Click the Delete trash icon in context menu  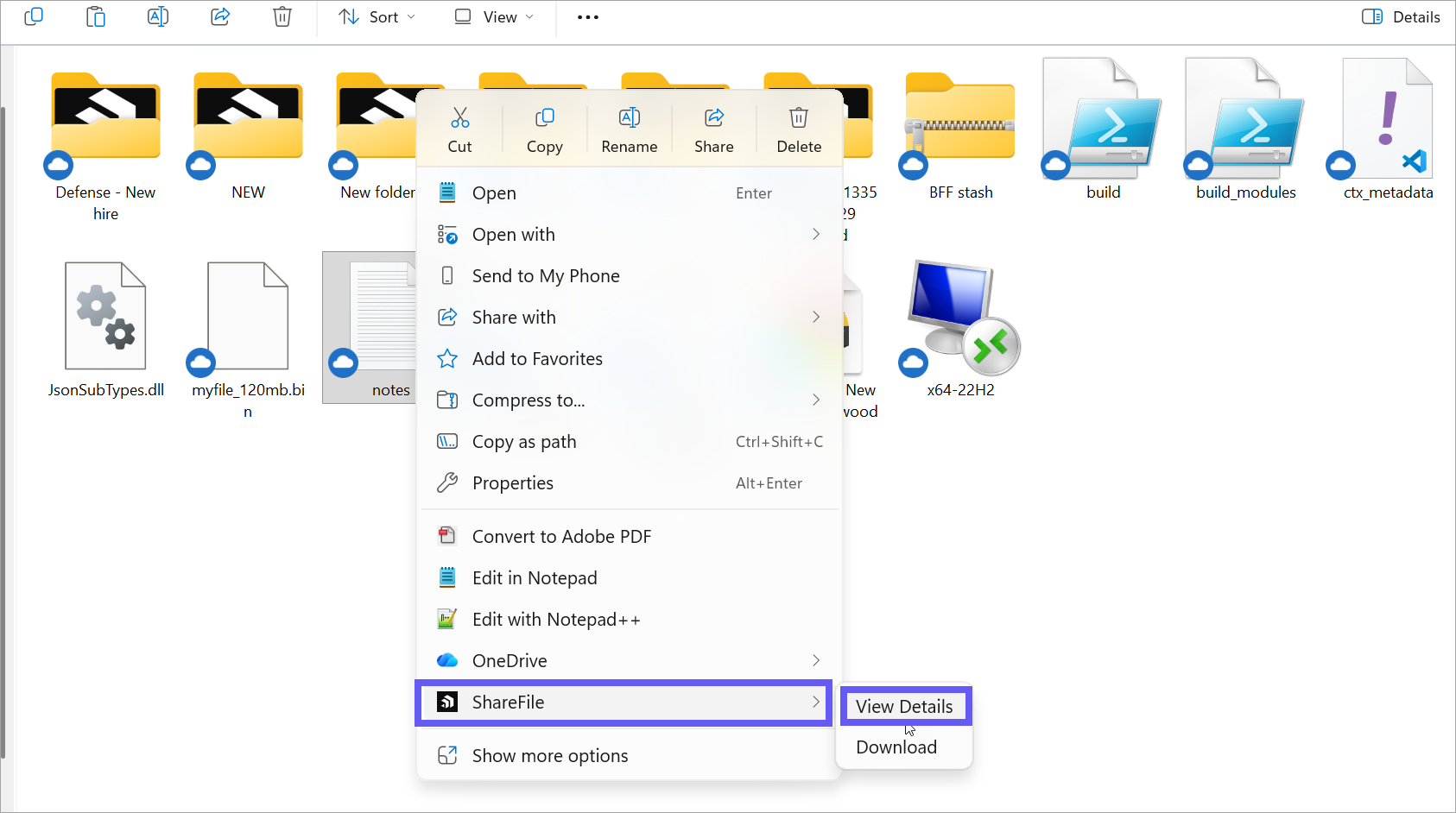point(797,117)
